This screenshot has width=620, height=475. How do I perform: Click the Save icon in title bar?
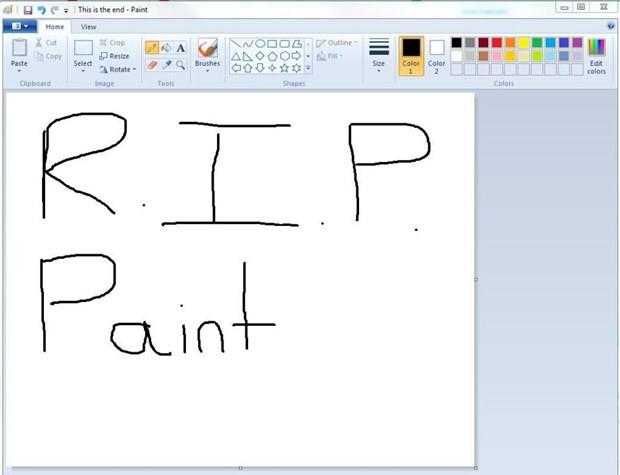tap(28, 9)
